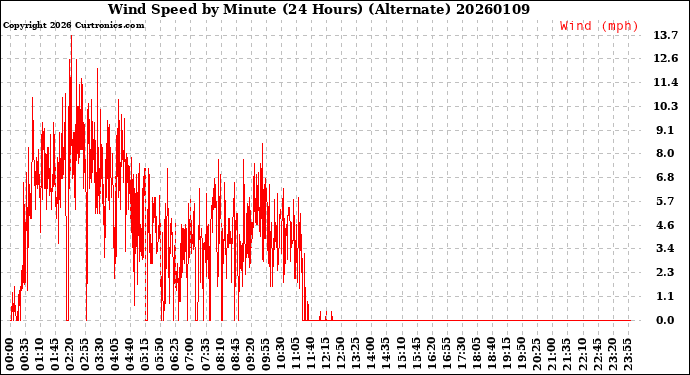This screenshot has height=375, width=690.
Task: Click the 05:15 time axis label
Action: 145,355
